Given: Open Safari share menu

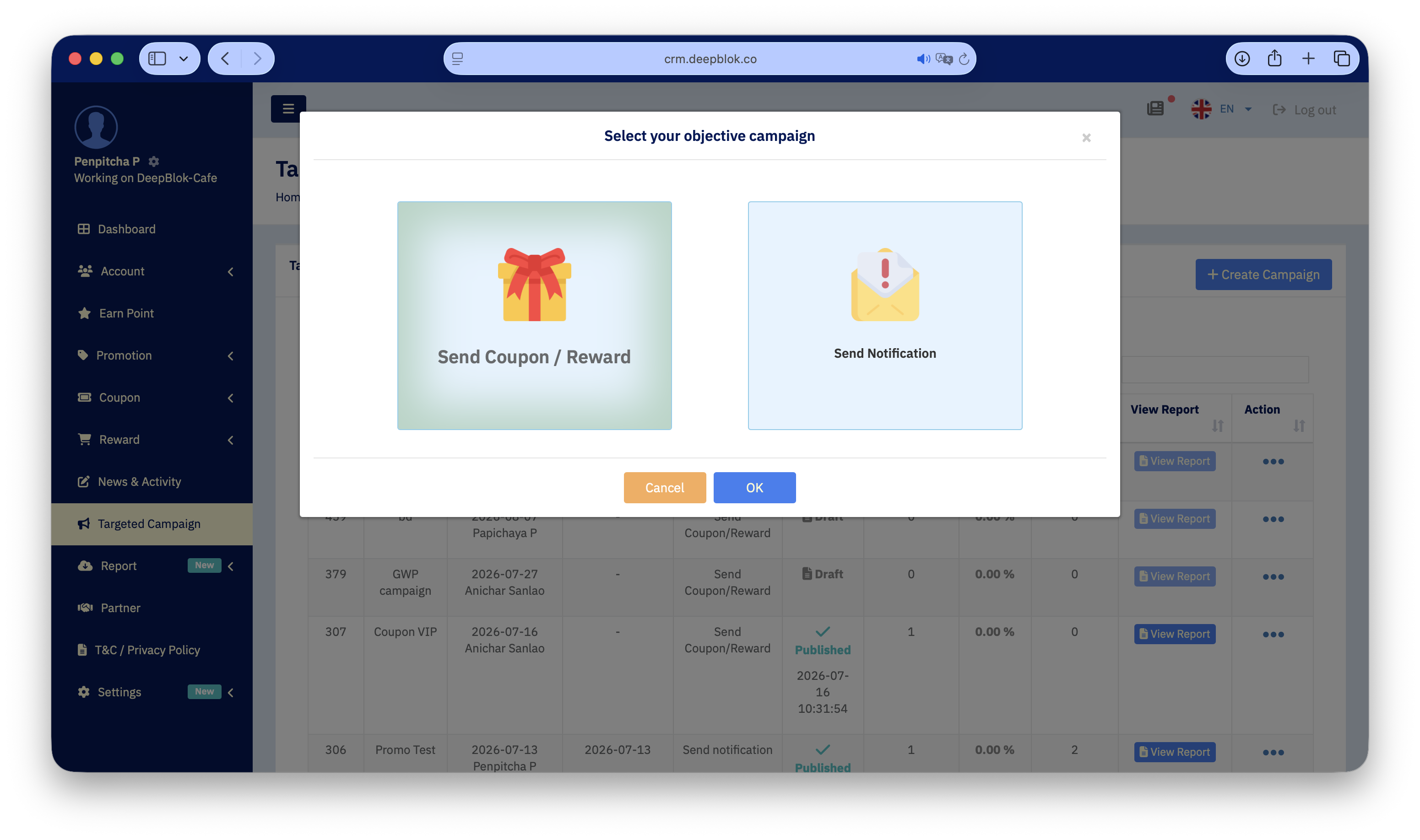Looking at the screenshot, I should click(x=1274, y=58).
